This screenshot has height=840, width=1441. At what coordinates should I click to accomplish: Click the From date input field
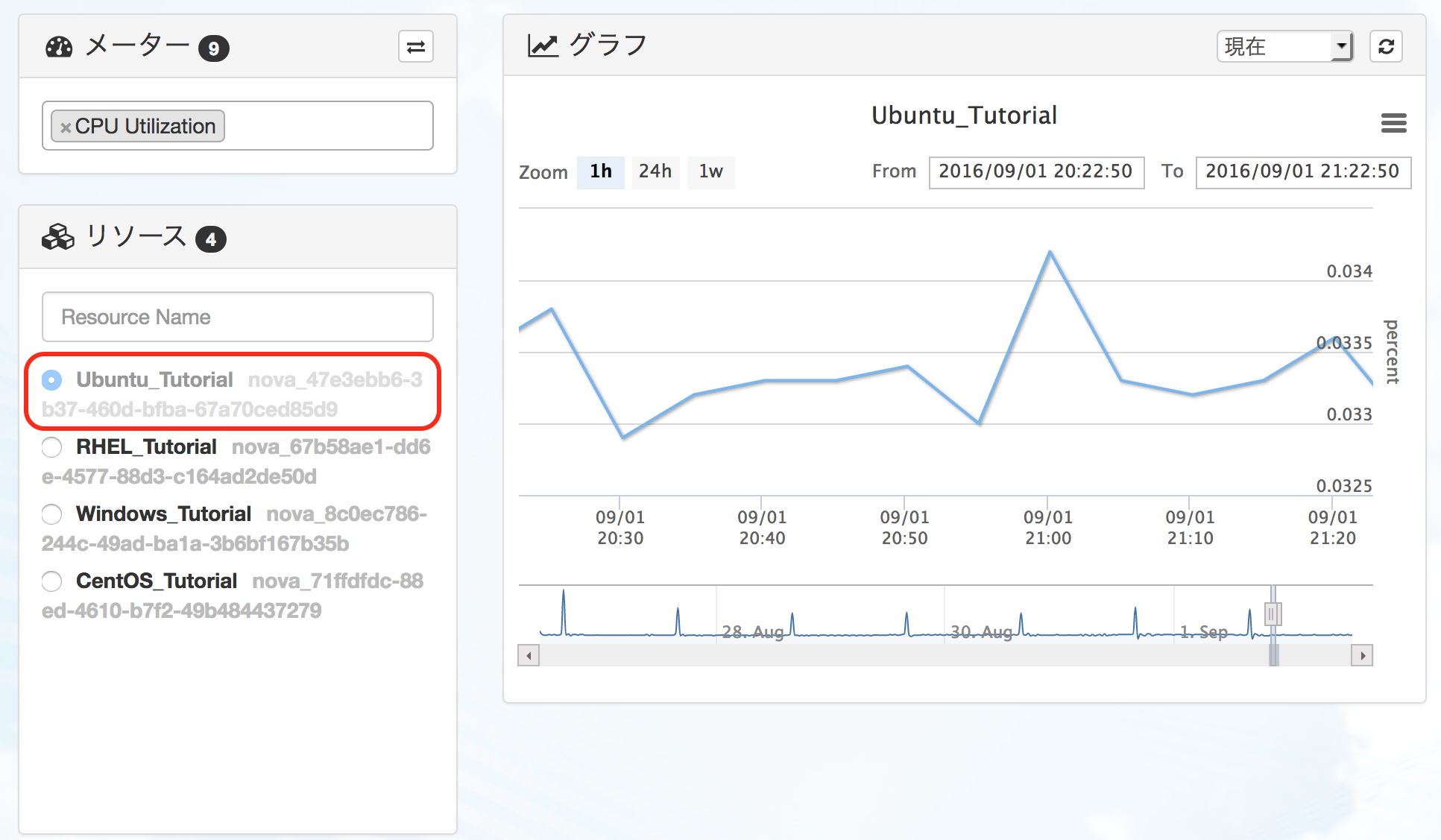point(1036,172)
